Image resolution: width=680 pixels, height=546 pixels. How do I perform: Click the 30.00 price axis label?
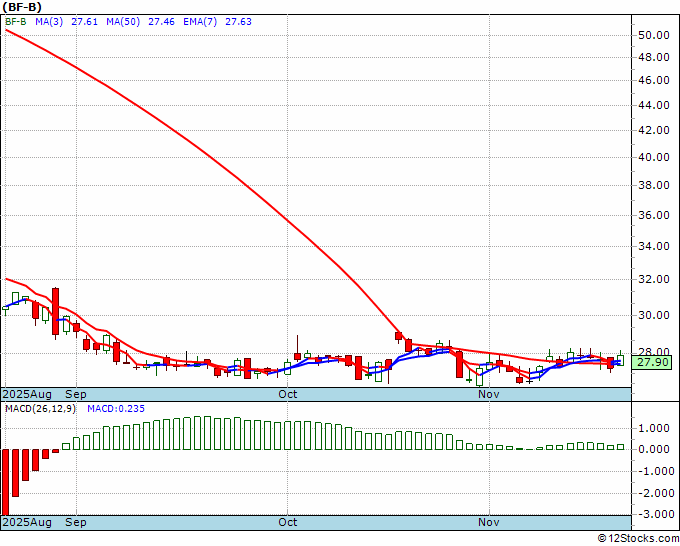coord(654,315)
